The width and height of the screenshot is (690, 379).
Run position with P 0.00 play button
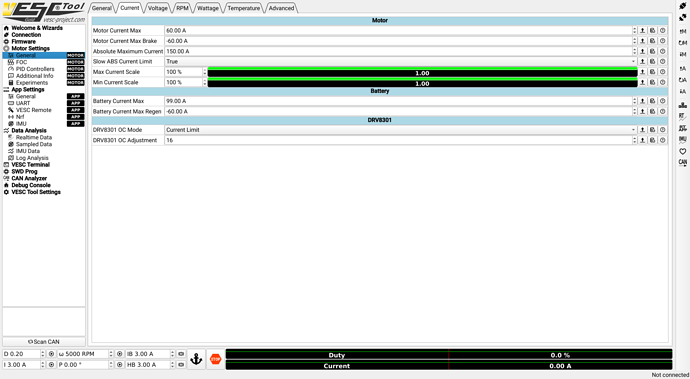[x=120, y=365]
